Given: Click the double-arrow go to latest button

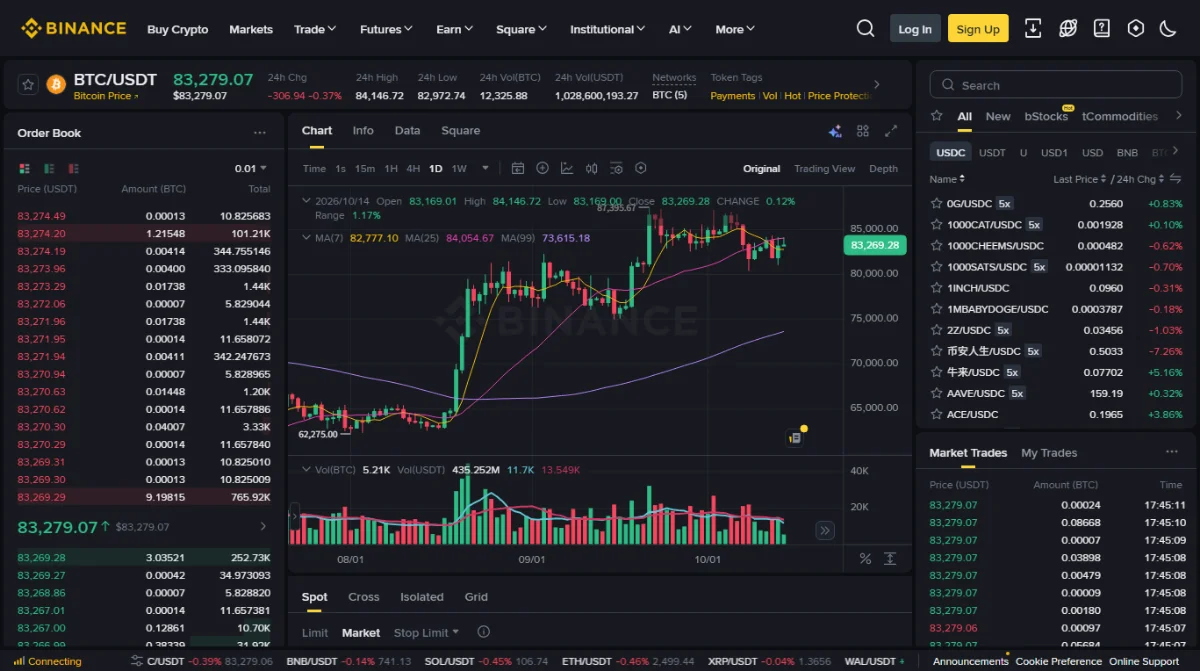Looking at the screenshot, I should [x=825, y=530].
